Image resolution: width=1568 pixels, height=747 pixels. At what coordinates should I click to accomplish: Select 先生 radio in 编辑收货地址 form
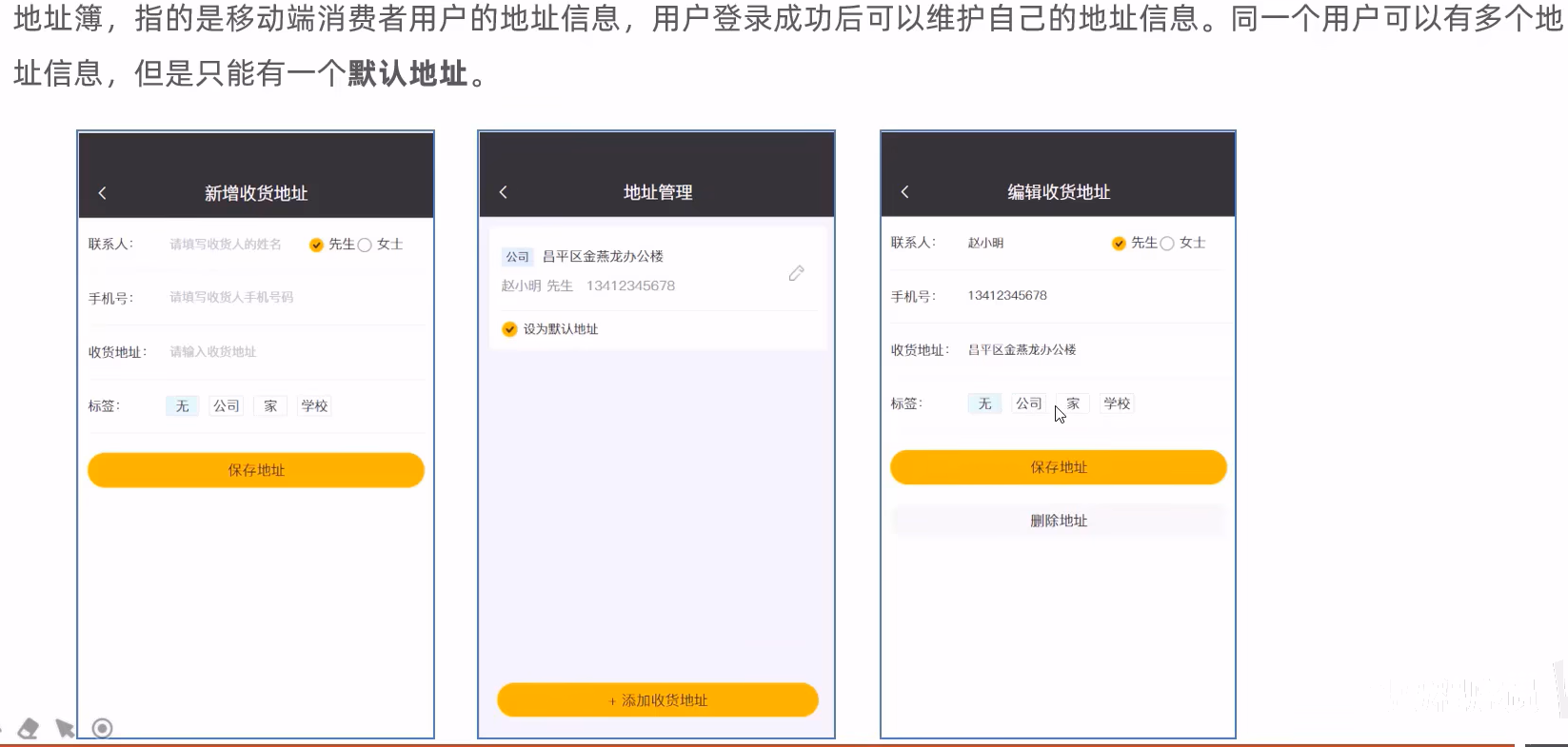coord(1119,244)
